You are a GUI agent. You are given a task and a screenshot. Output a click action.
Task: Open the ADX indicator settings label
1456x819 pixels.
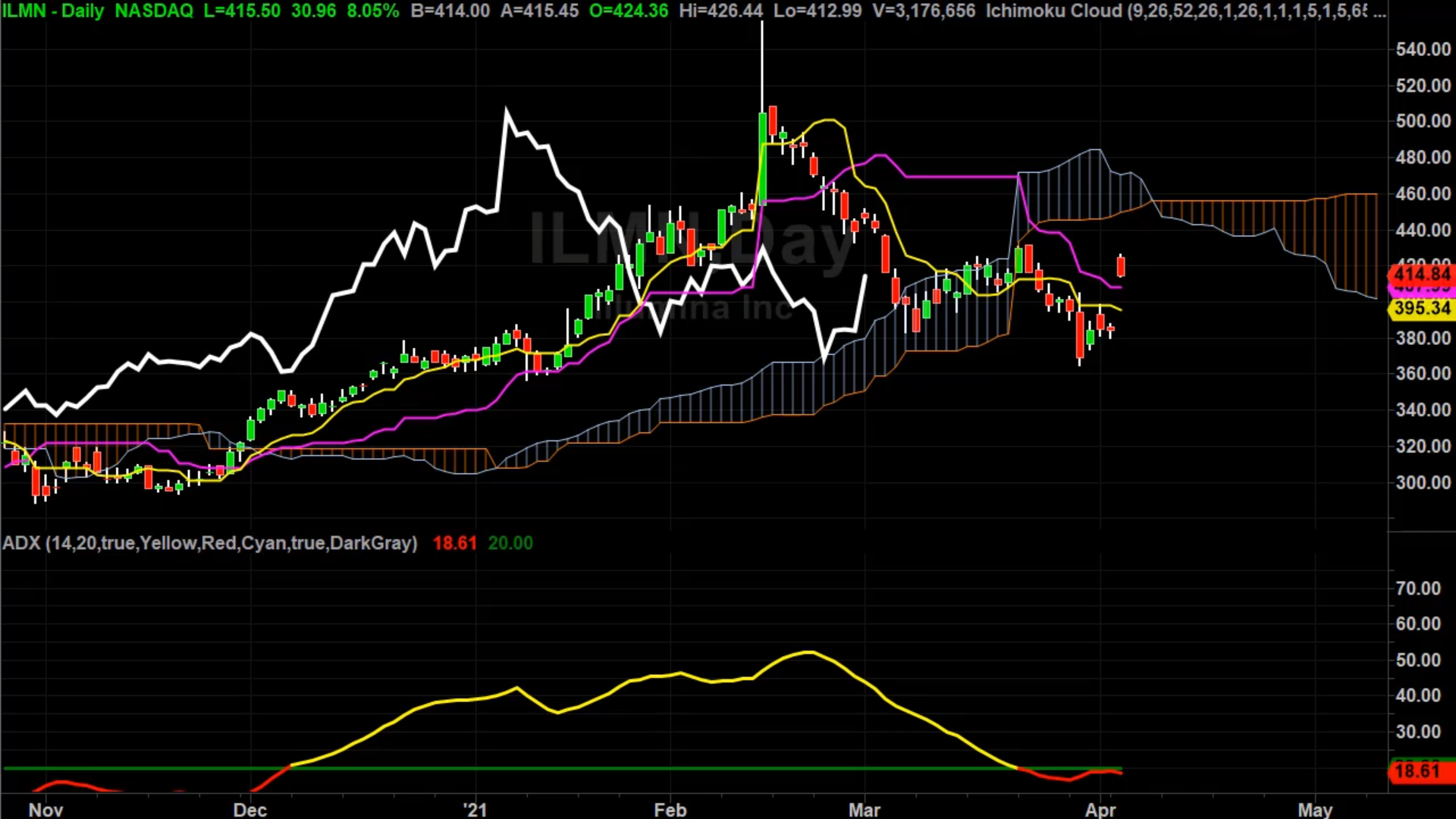point(210,543)
